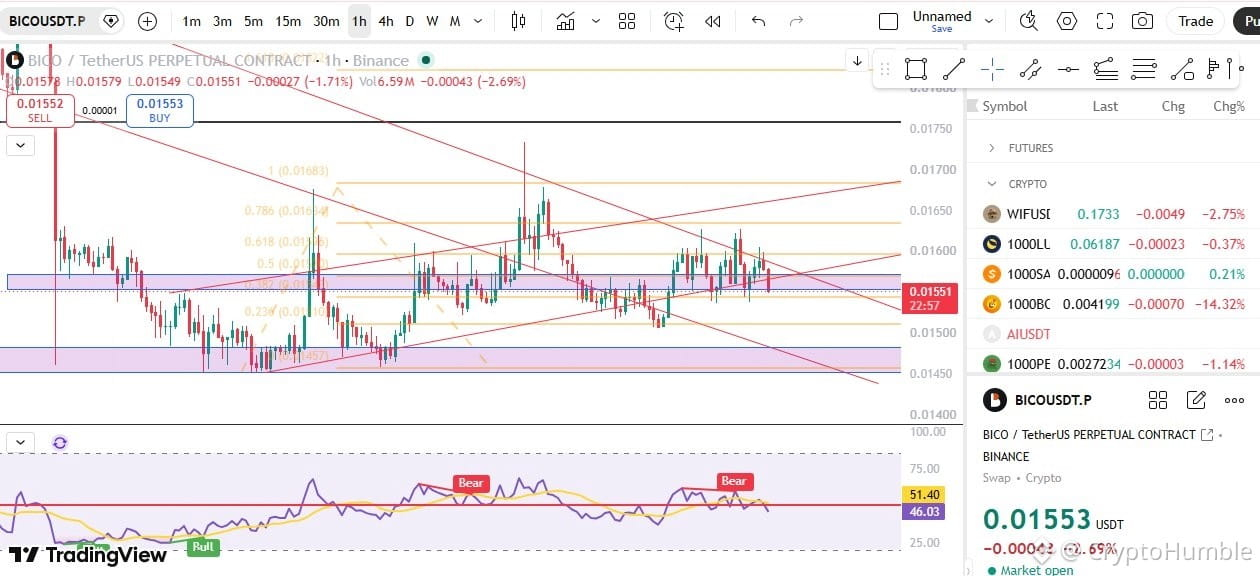Switch to the monthly M timeframe
The image size is (1260, 576).
(x=455, y=21)
